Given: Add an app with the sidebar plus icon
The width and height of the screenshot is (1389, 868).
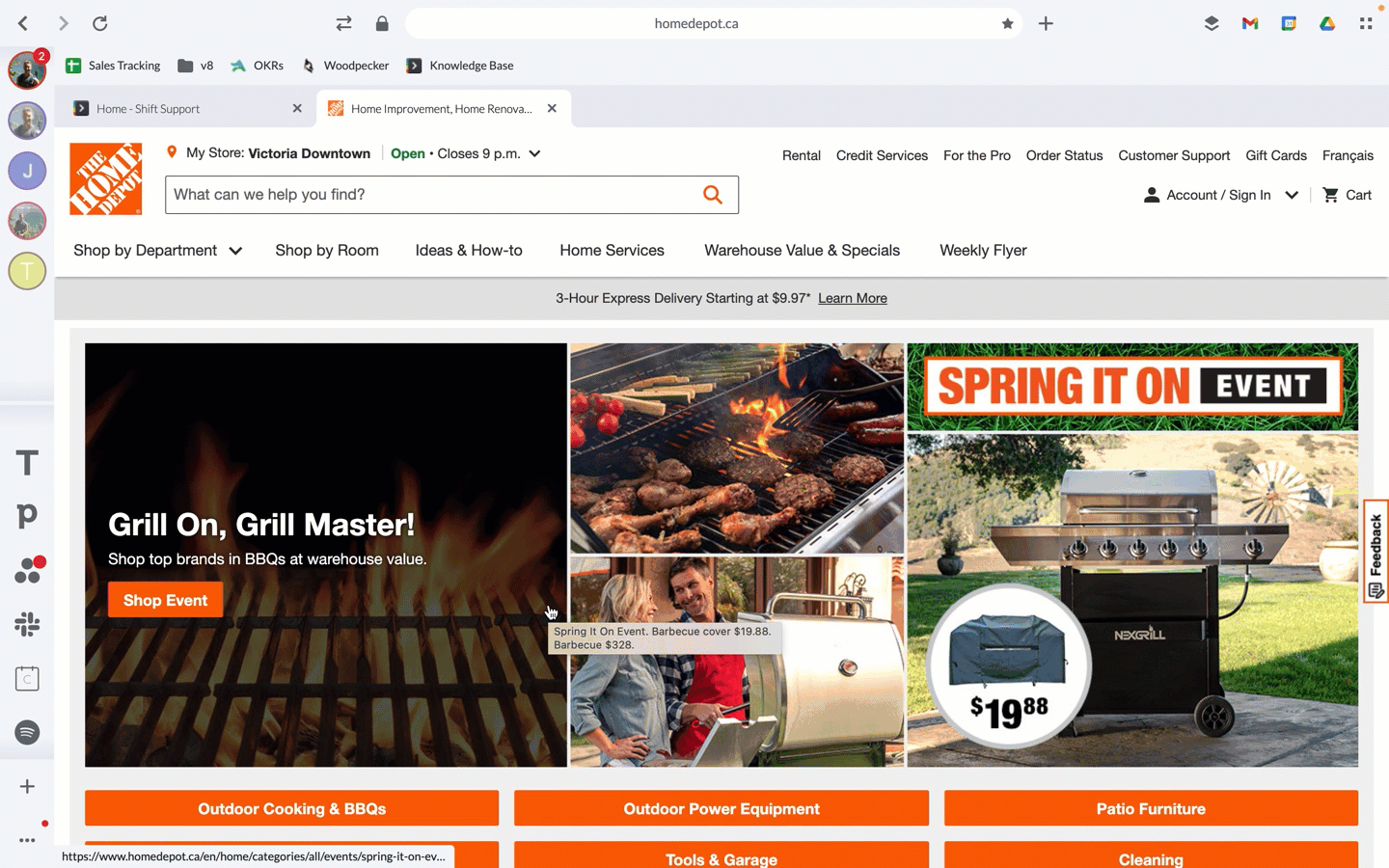Looking at the screenshot, I should 27,786.
